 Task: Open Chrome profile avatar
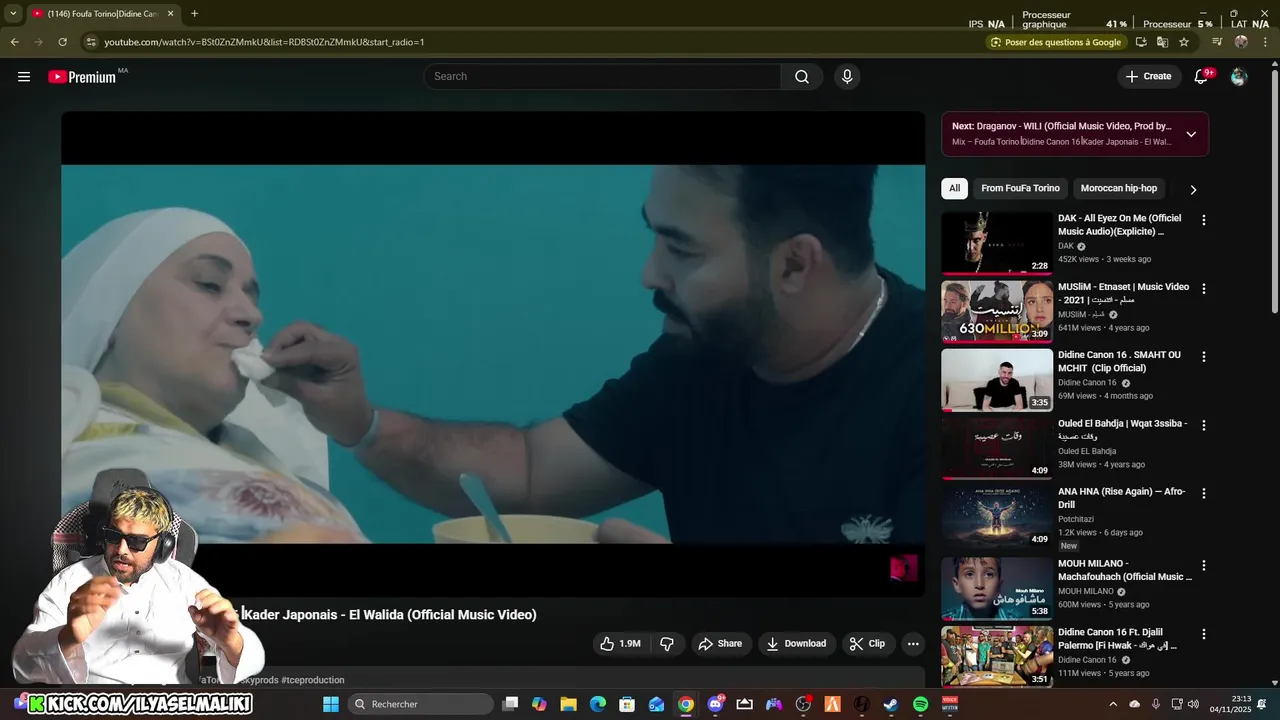click(x=1241, y=42)
